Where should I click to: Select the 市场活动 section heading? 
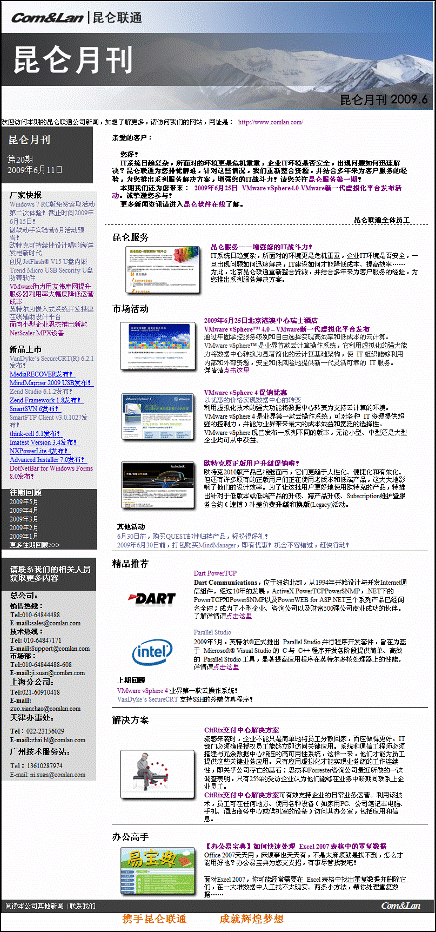coord(131,308)
